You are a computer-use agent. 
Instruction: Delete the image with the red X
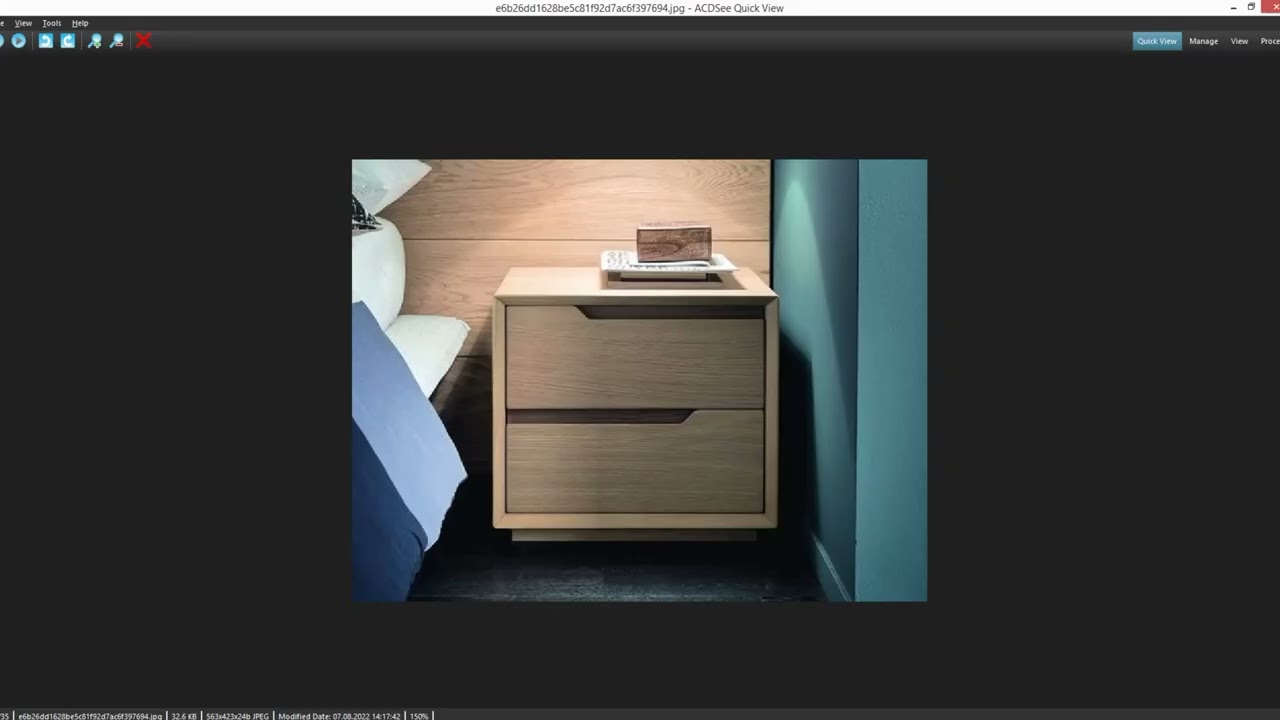(x=143, y=41)
